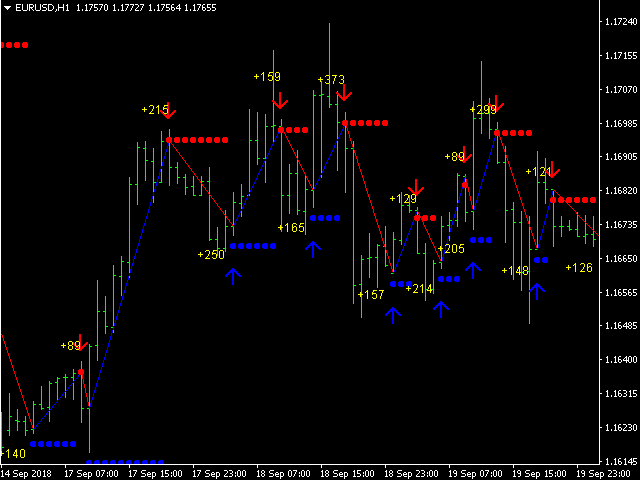Click the +299 profit label
This screenshot has height=480, width=640.
tap(483, 109)
